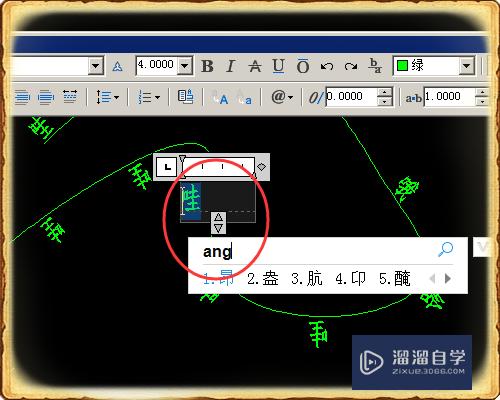Apply strikethrough to selected text

coord(255,66)
